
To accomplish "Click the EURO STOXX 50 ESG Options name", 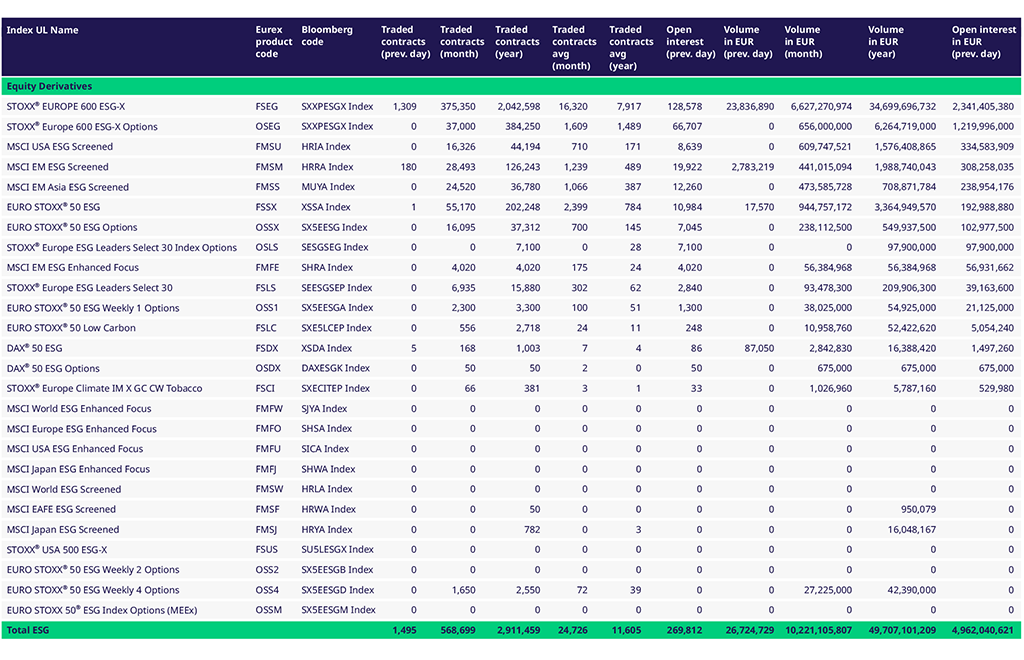I will (72, 227).
